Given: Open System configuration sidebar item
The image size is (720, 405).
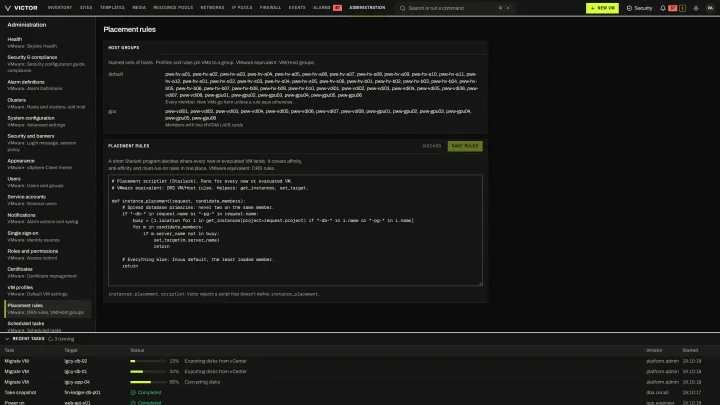Looking at the screenshot, I should pyautogui.click(x=47, y=121).
